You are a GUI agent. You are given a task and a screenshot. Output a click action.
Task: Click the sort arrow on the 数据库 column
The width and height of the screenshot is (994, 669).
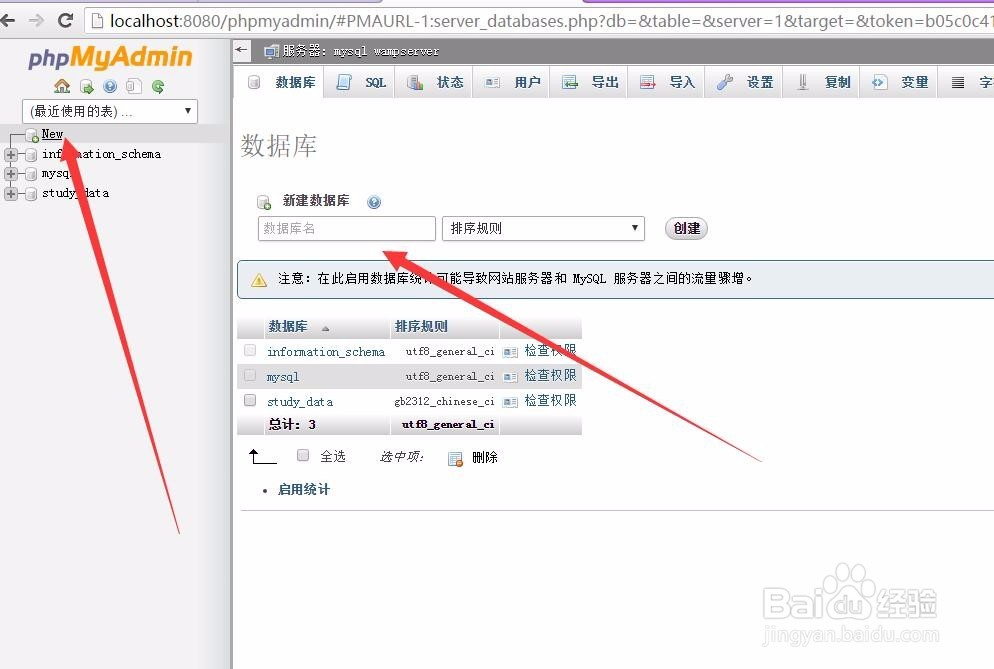[325, 328]
